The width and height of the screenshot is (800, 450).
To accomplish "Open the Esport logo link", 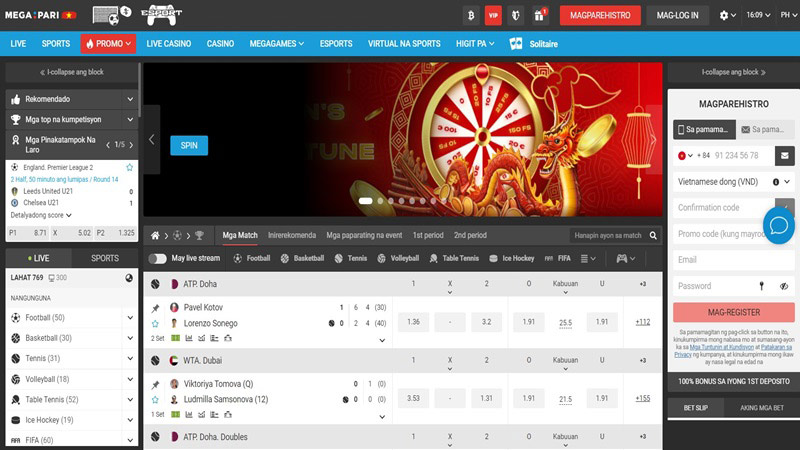I will [x=161, y=15].
